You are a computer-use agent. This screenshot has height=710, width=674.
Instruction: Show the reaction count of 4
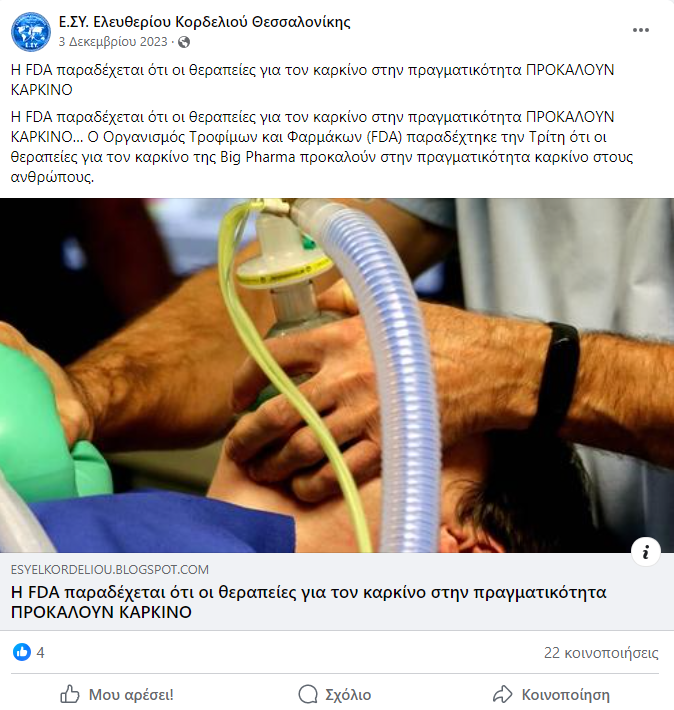40,652
